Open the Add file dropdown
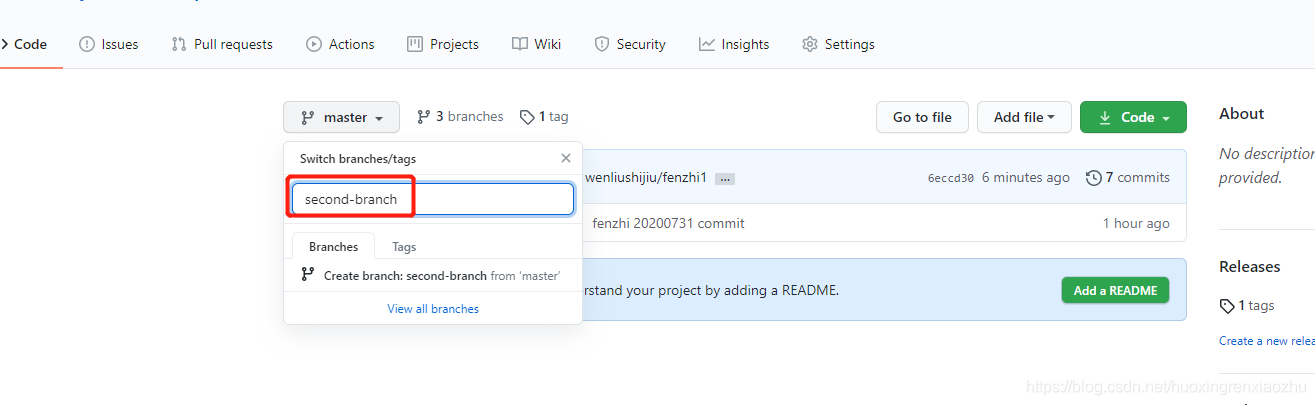This screenshot has height=405, width=1315. 1024,117
